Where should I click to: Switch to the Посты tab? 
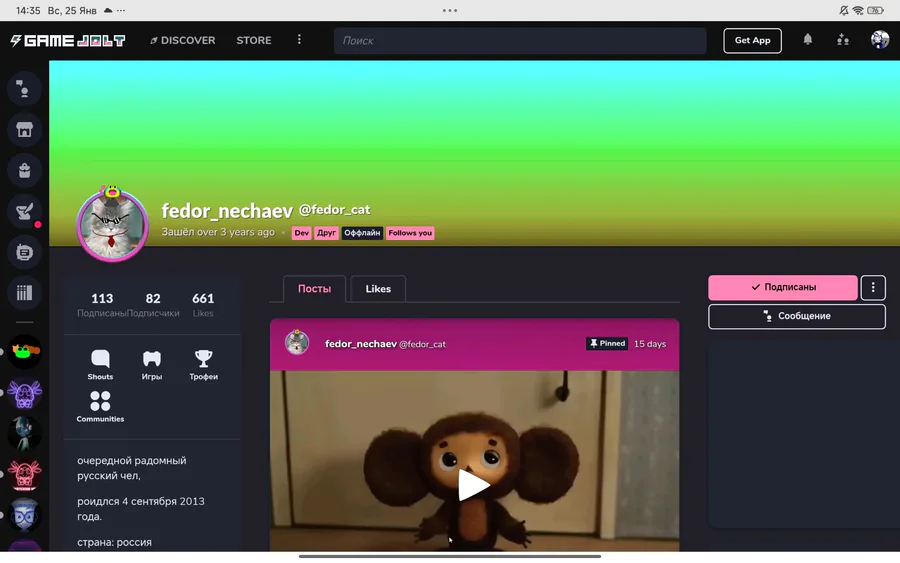[x=315, y=289]
